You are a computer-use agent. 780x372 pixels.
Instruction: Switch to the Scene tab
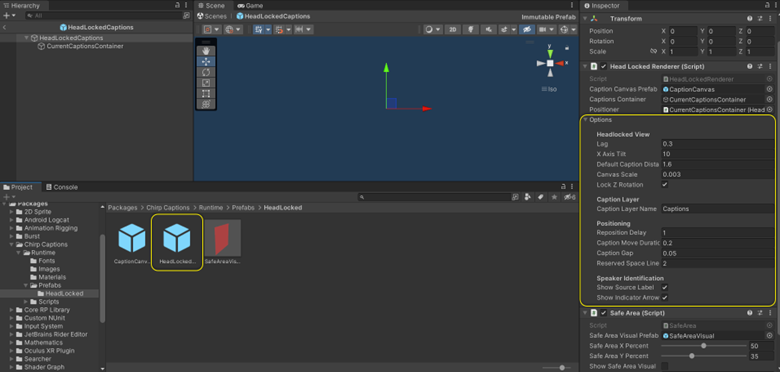pyautogui.click(x=212, y=6)
